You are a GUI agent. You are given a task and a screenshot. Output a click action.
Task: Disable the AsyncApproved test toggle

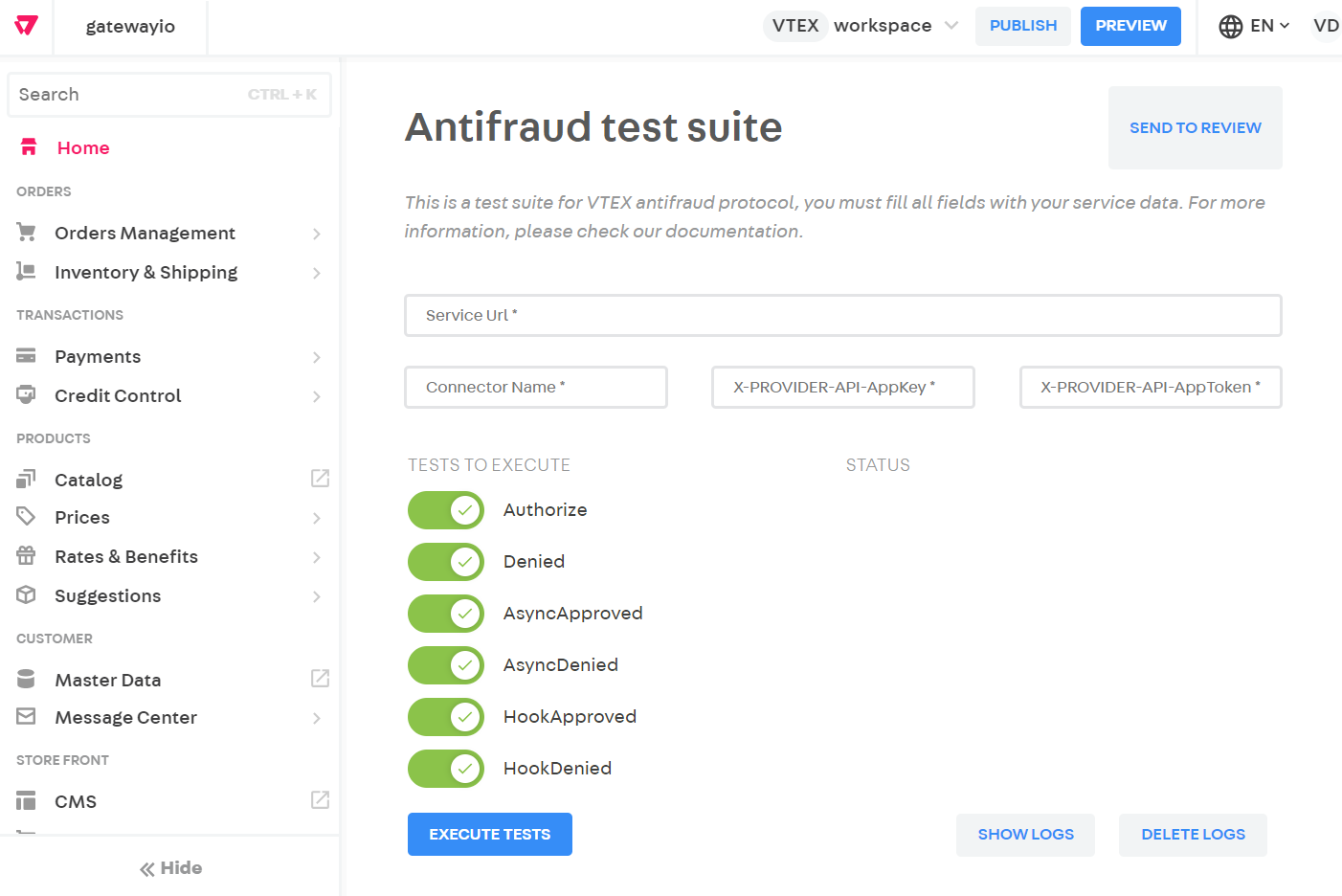(445, 613)
